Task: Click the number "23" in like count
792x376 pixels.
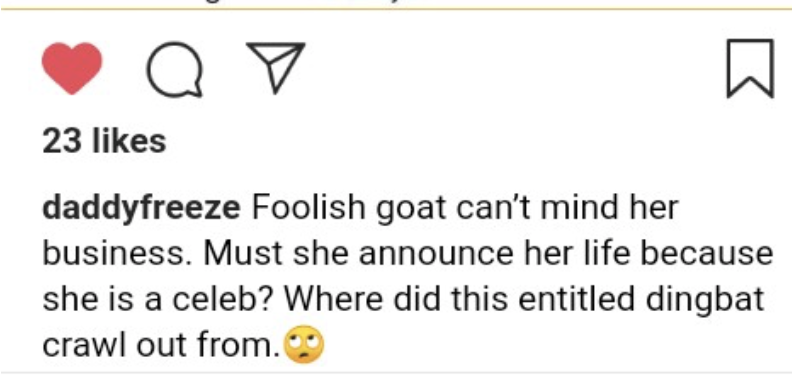Action: pyautogui.click(x=62, y=141)
